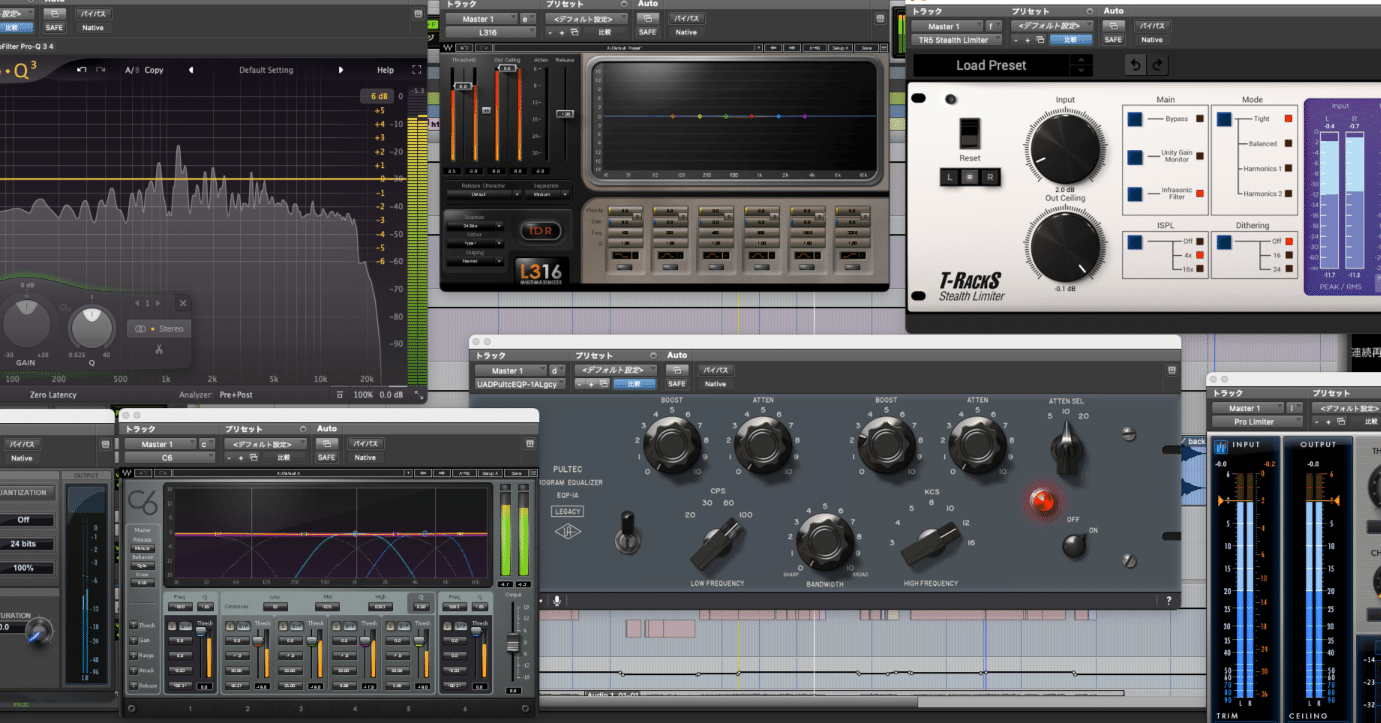Open the C6 plugin selector dropdown
The height and width of the screenshot is (723, 1381).
(x=171, y=457)
